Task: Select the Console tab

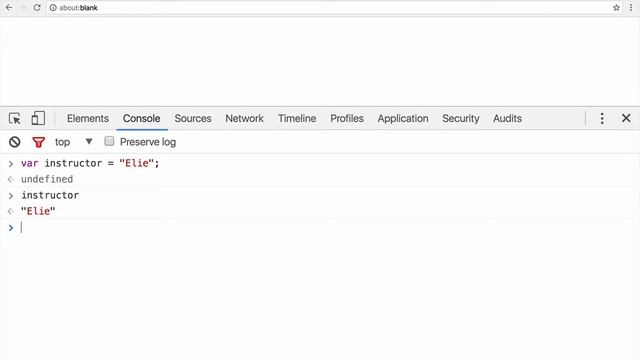Action: click(x=142, y=118)
